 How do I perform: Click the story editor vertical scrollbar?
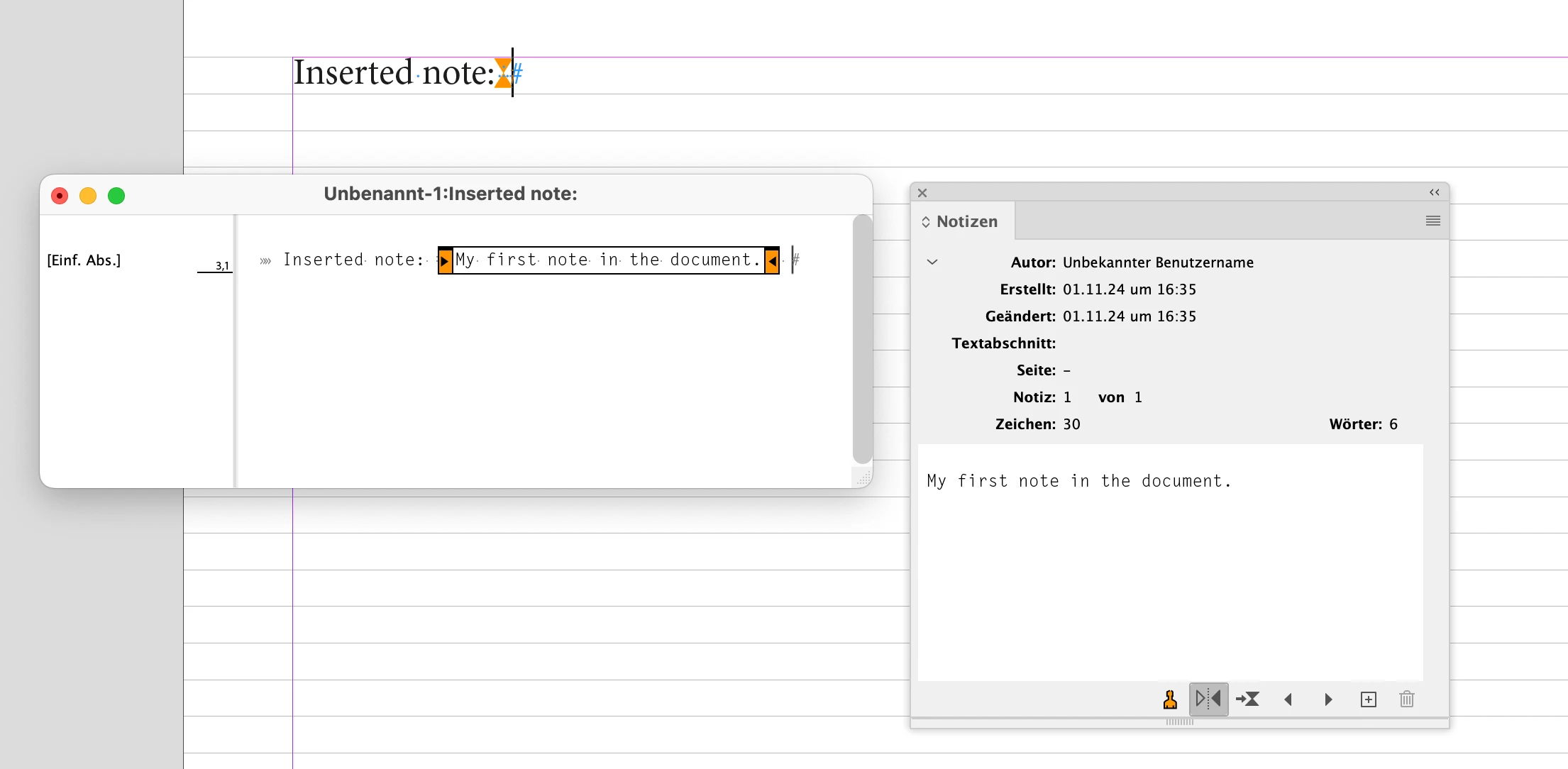click(x=861, y=341)
